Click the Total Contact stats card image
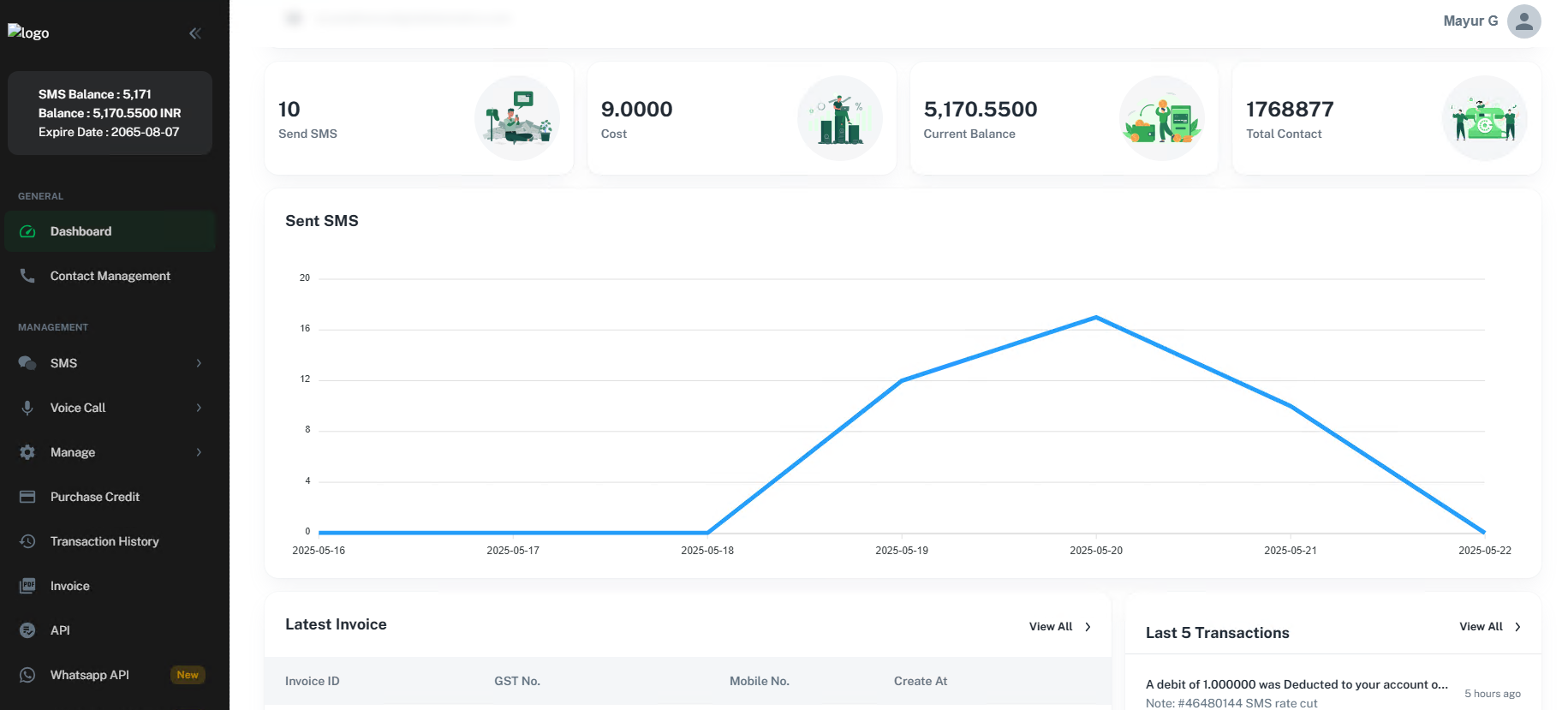The width and height of the screenshot is (1568, 710). pyautogui.click(x=1485, y=118)
